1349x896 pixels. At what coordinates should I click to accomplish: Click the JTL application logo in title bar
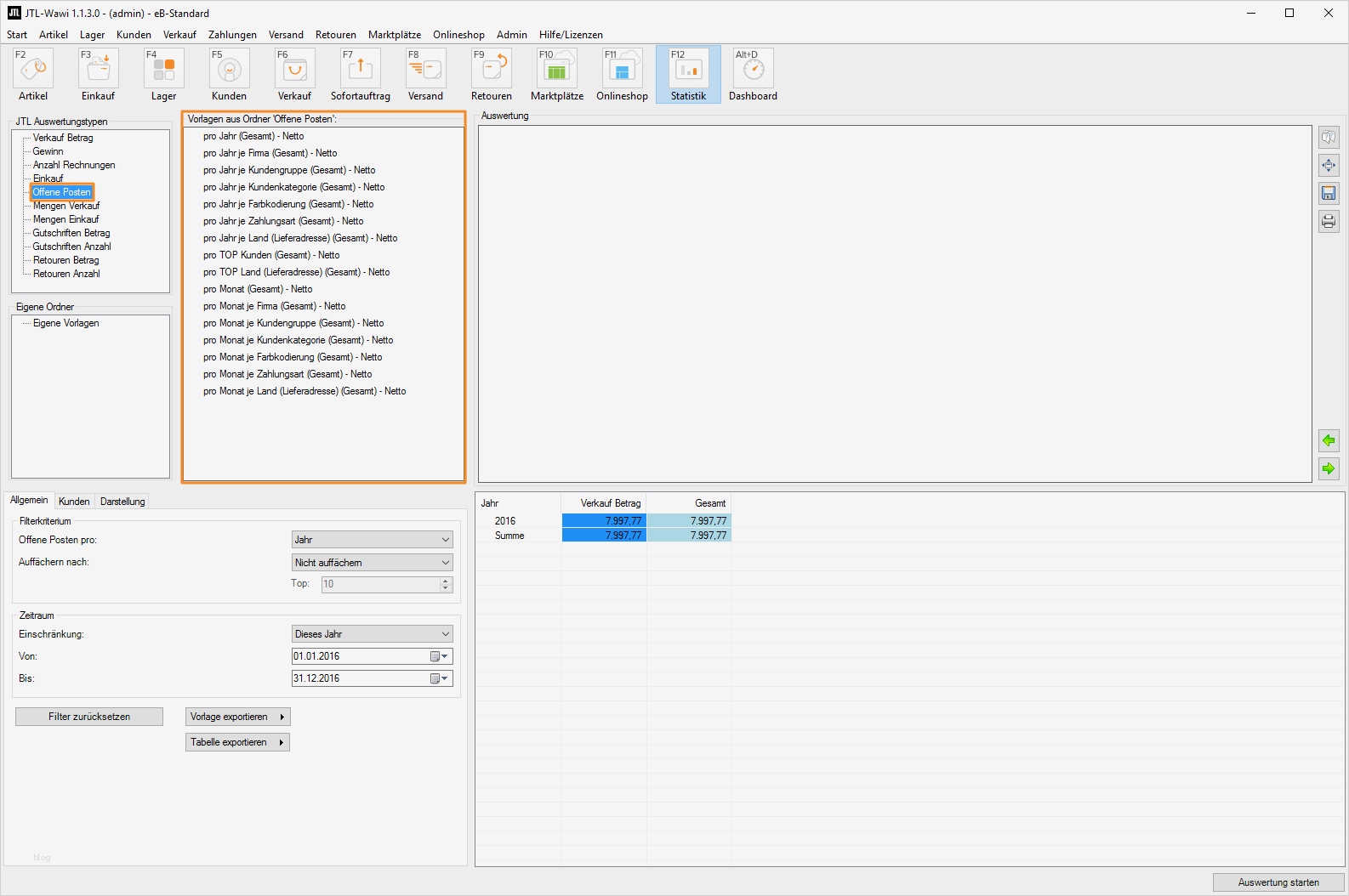pyautogui.click(x=14, y=13)
